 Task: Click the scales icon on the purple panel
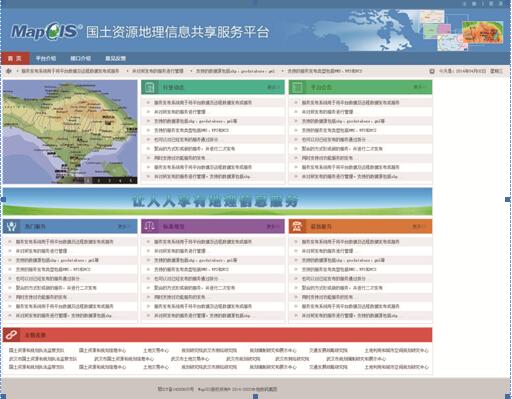150,226
